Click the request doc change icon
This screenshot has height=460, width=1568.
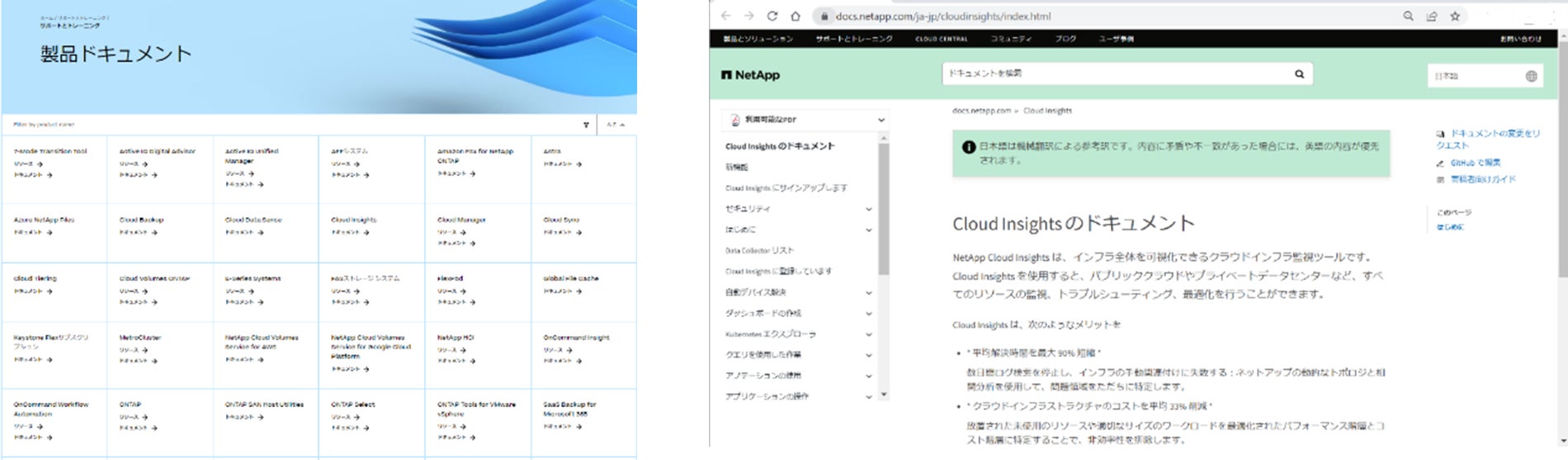pos(1440,134)
